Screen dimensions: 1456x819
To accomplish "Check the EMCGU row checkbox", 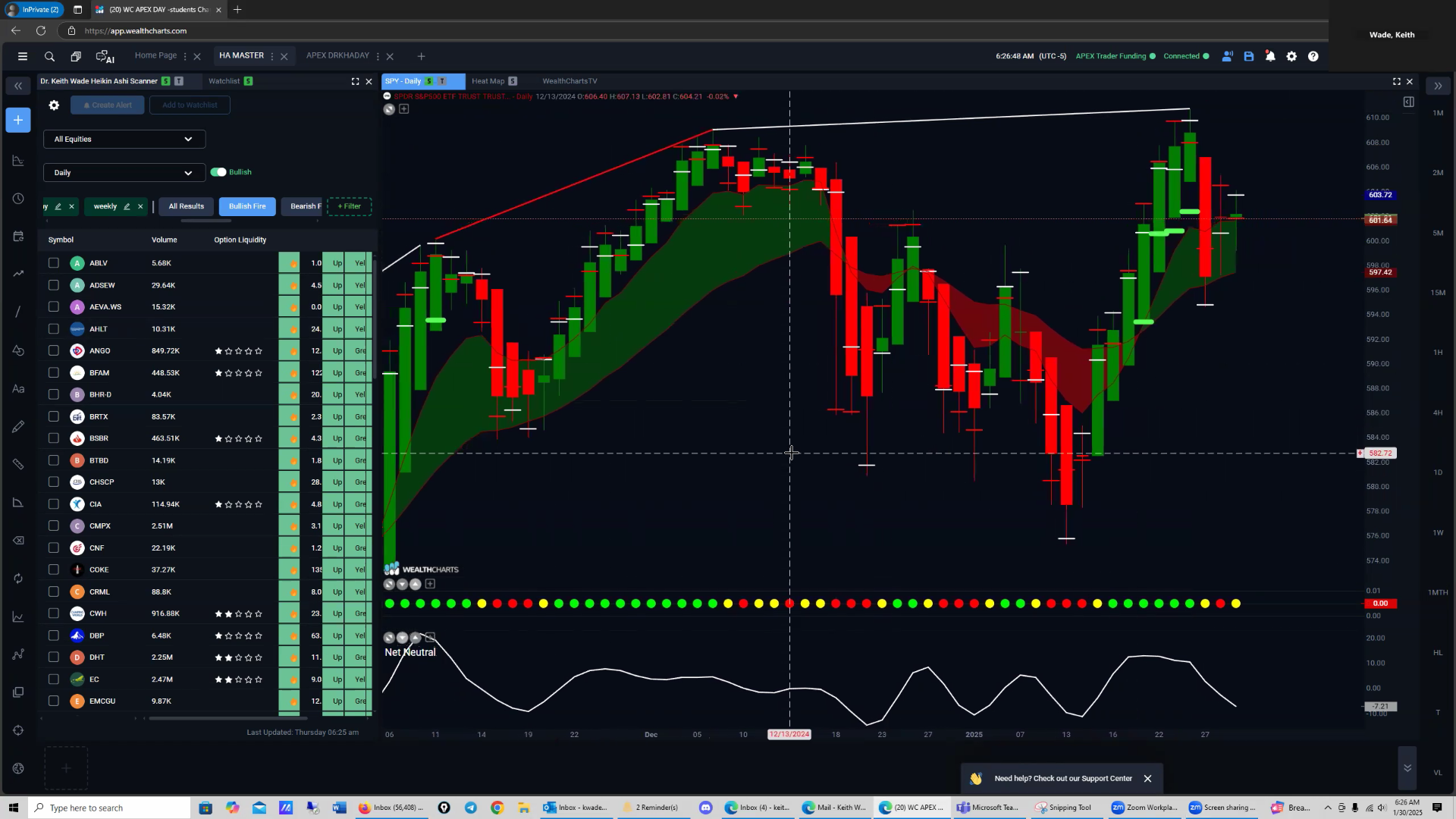I will pos(53,701).
